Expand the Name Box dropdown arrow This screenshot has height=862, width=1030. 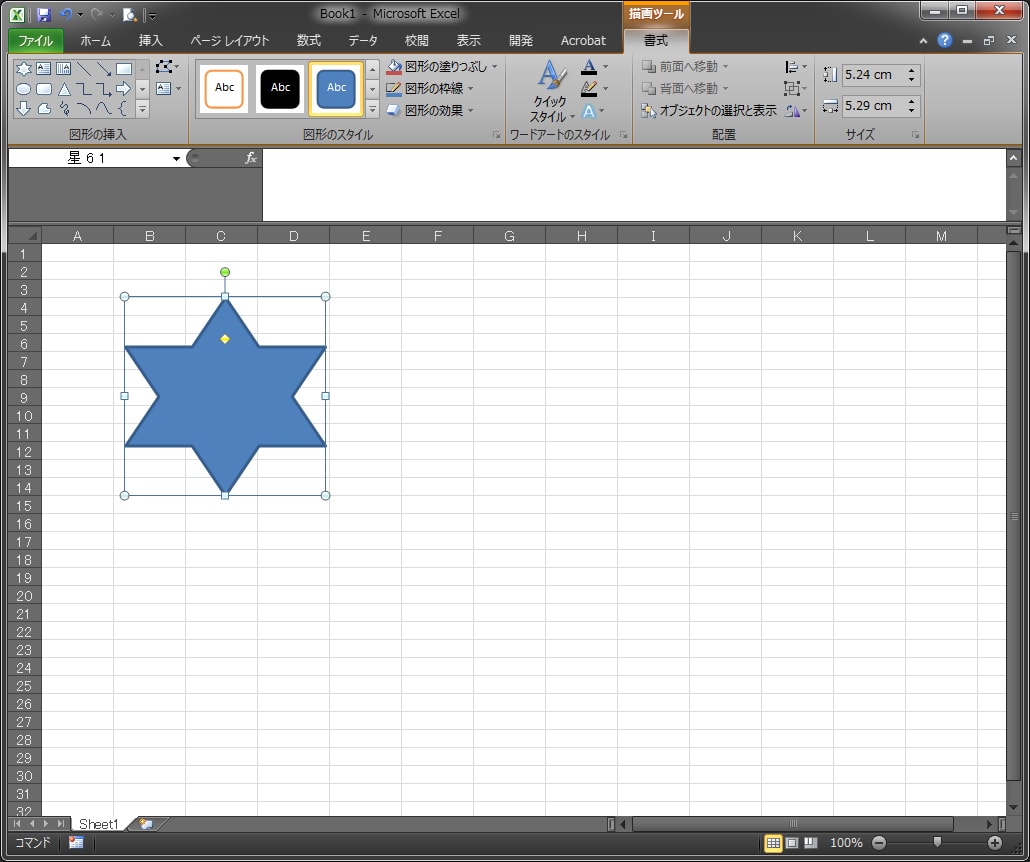pyautogui.click(x=177, y=158)
